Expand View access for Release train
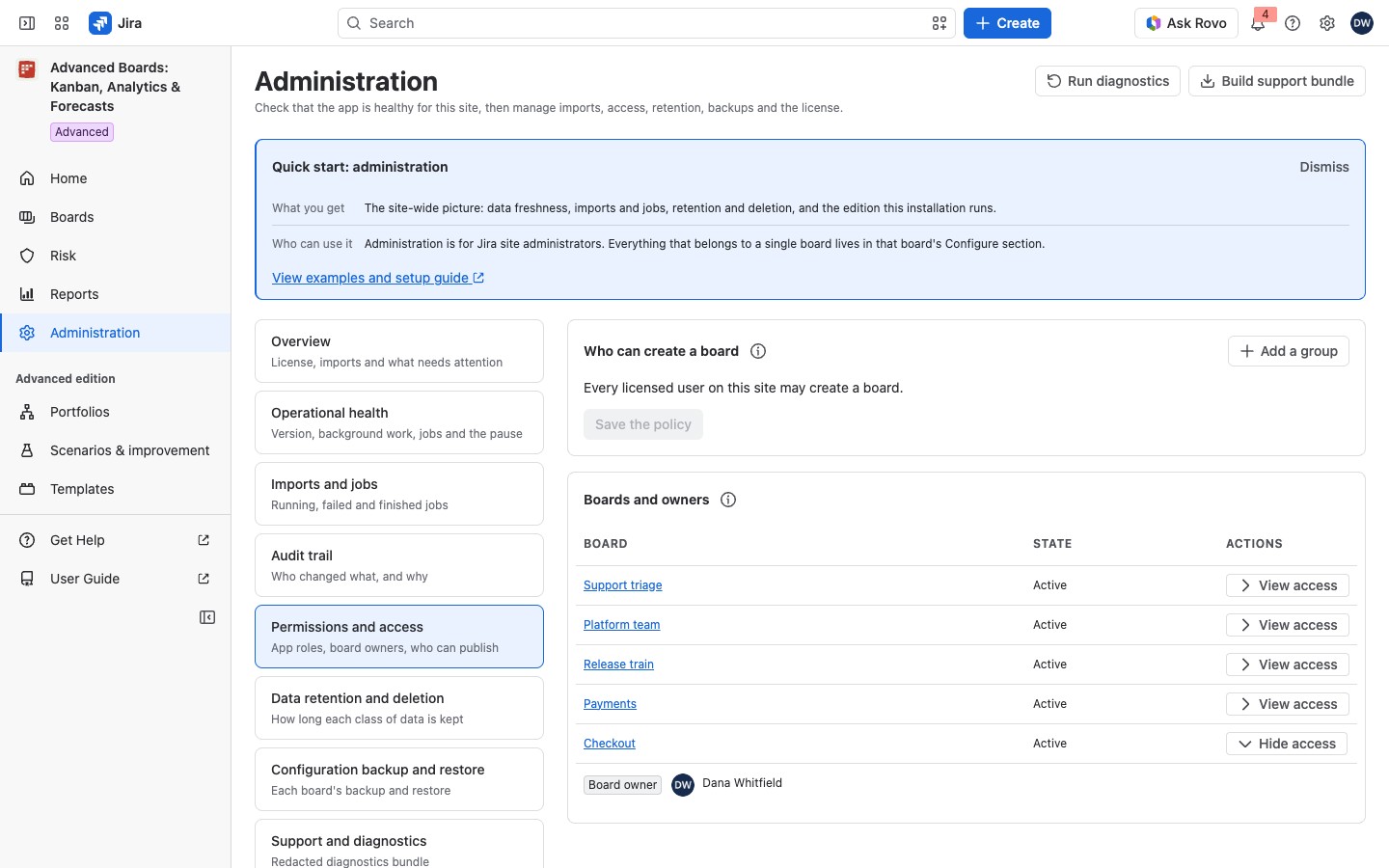This screenshot has height=868, width=1389. click(x=1288, y=665)
